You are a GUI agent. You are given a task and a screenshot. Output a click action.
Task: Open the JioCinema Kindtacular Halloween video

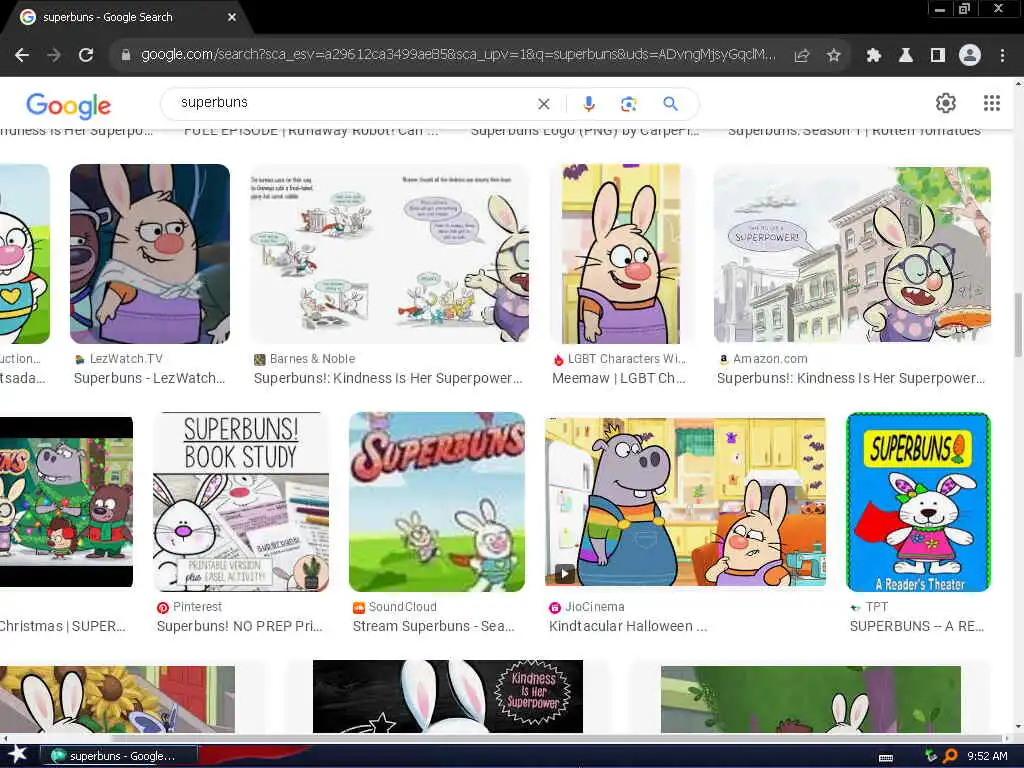(x=686, y=502)
